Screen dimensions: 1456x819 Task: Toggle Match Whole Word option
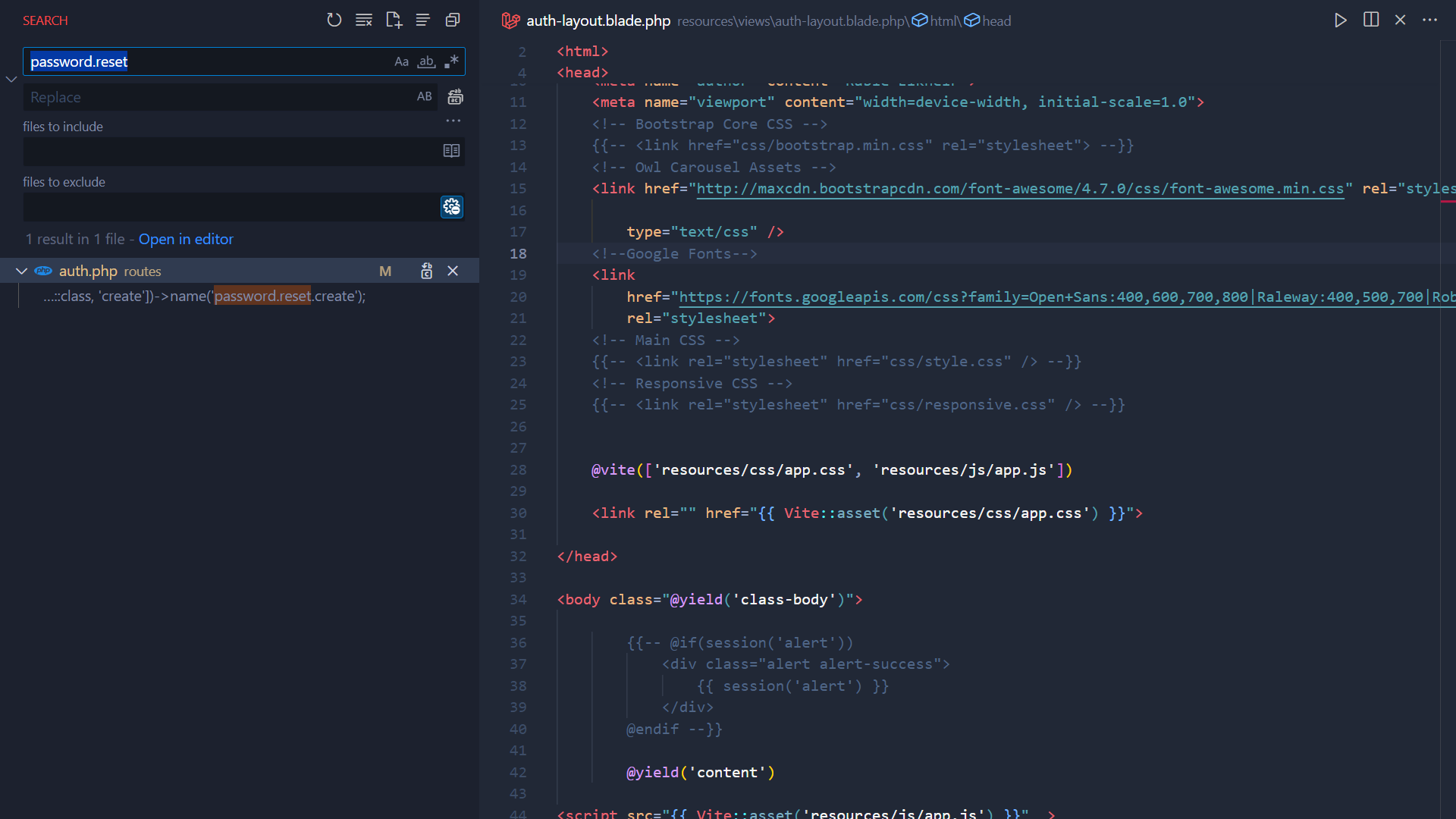click(x=426, y=61)
